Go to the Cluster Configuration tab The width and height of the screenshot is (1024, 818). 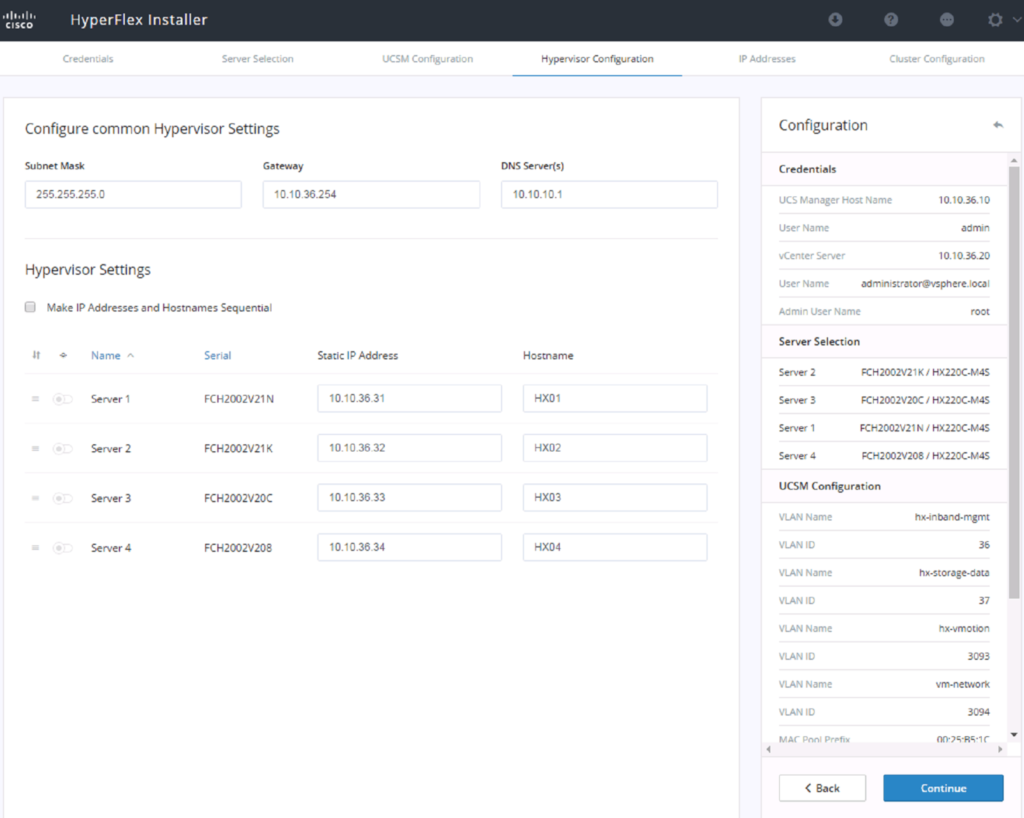click(936, 59)
